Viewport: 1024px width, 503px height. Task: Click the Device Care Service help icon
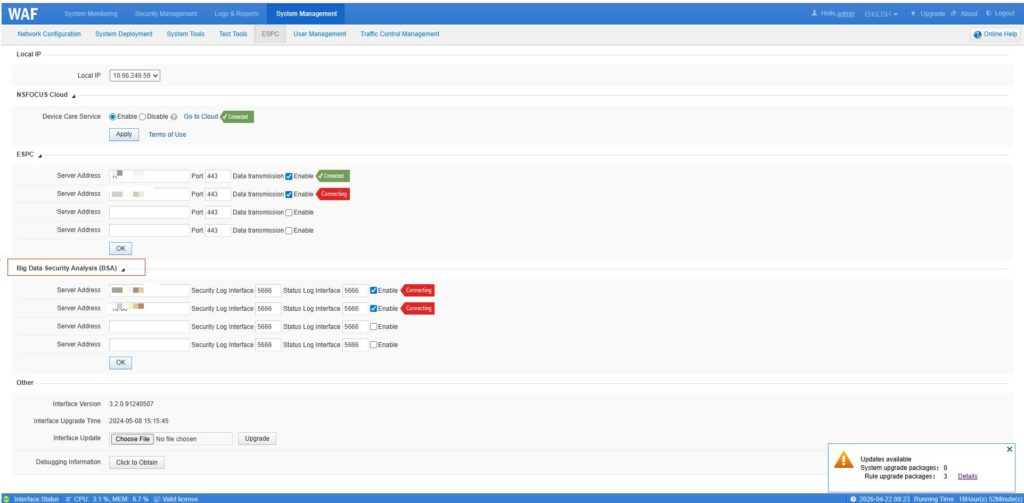point(174,117)
